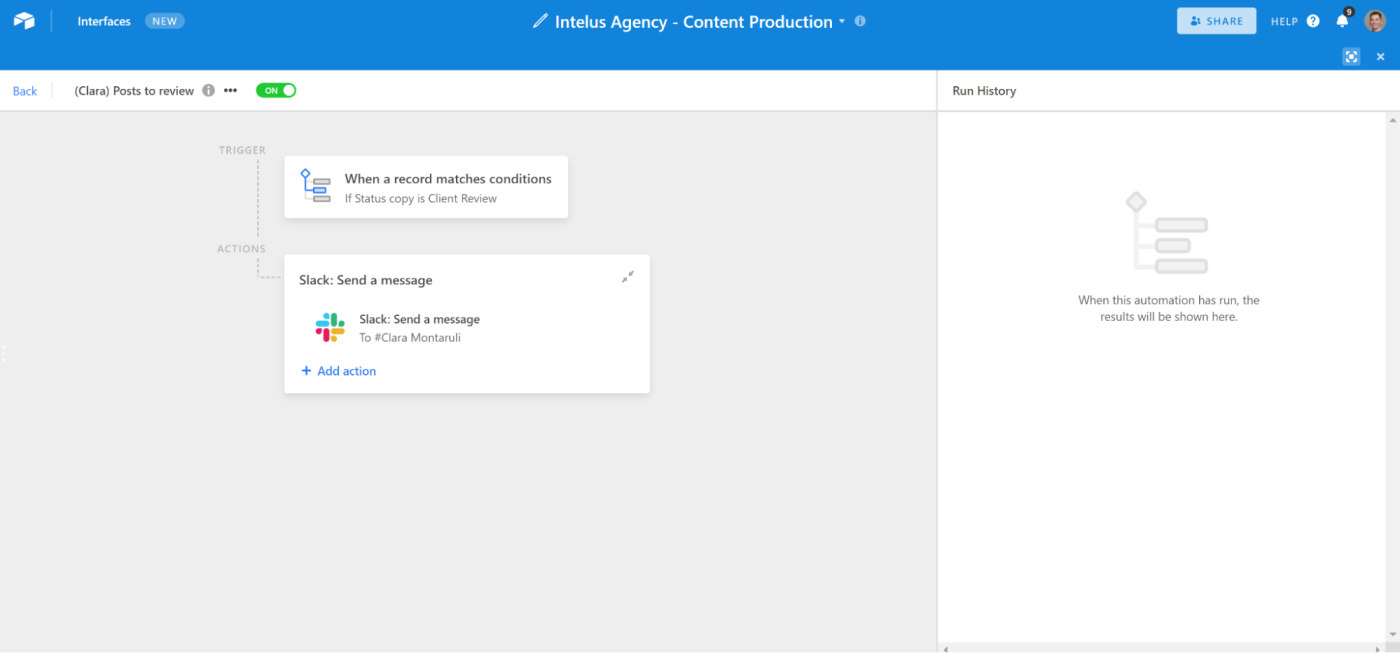Open notifications bell icon
Image resolution: width=1400 pixels, height=653 pixels.
(1343, 20)
